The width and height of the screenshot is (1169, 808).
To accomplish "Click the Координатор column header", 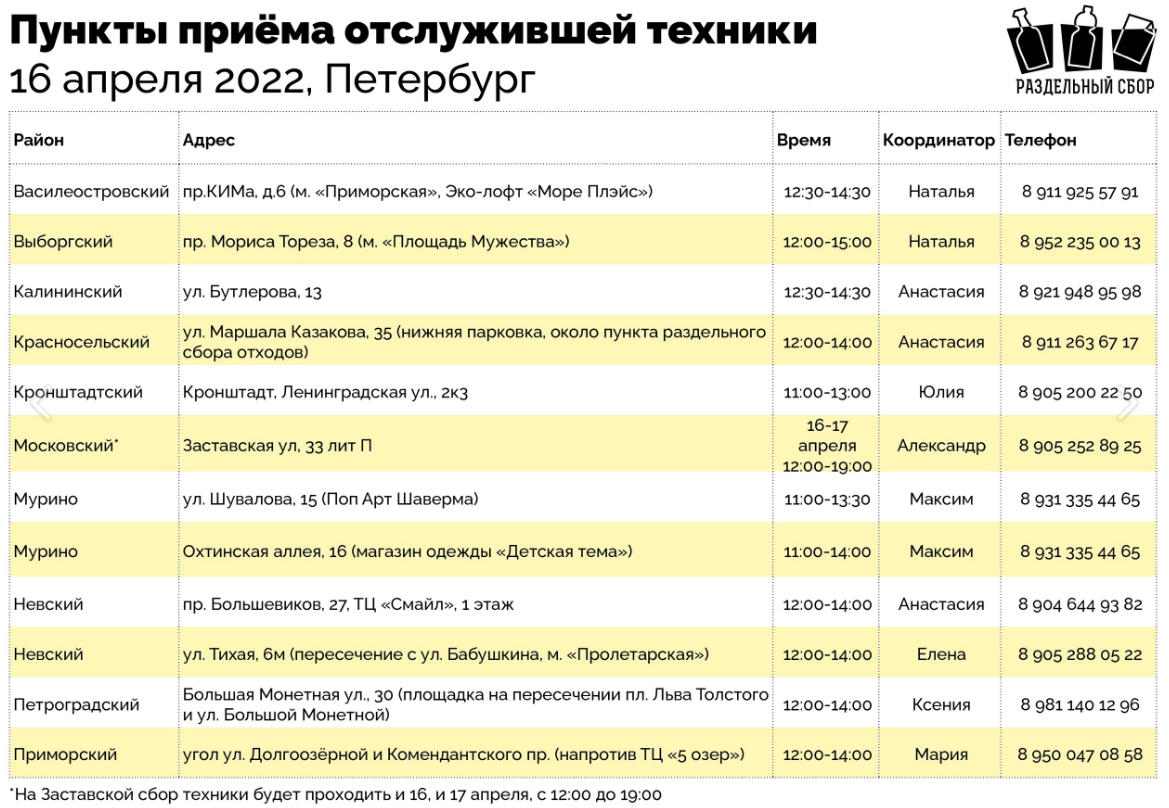I will click(x=939, y=140).
